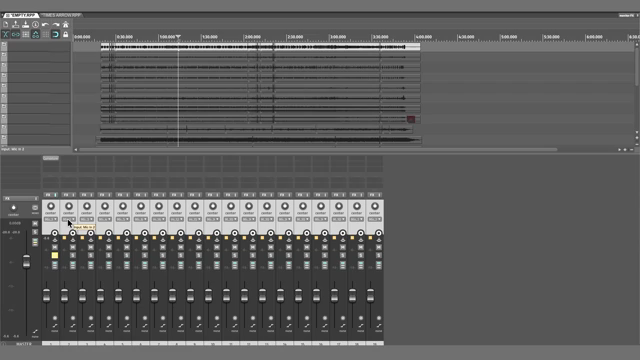Viewport: 640px width, 360px height.
Task: Toggle envelope points move with items icon
Action: [x=36, y=34]
